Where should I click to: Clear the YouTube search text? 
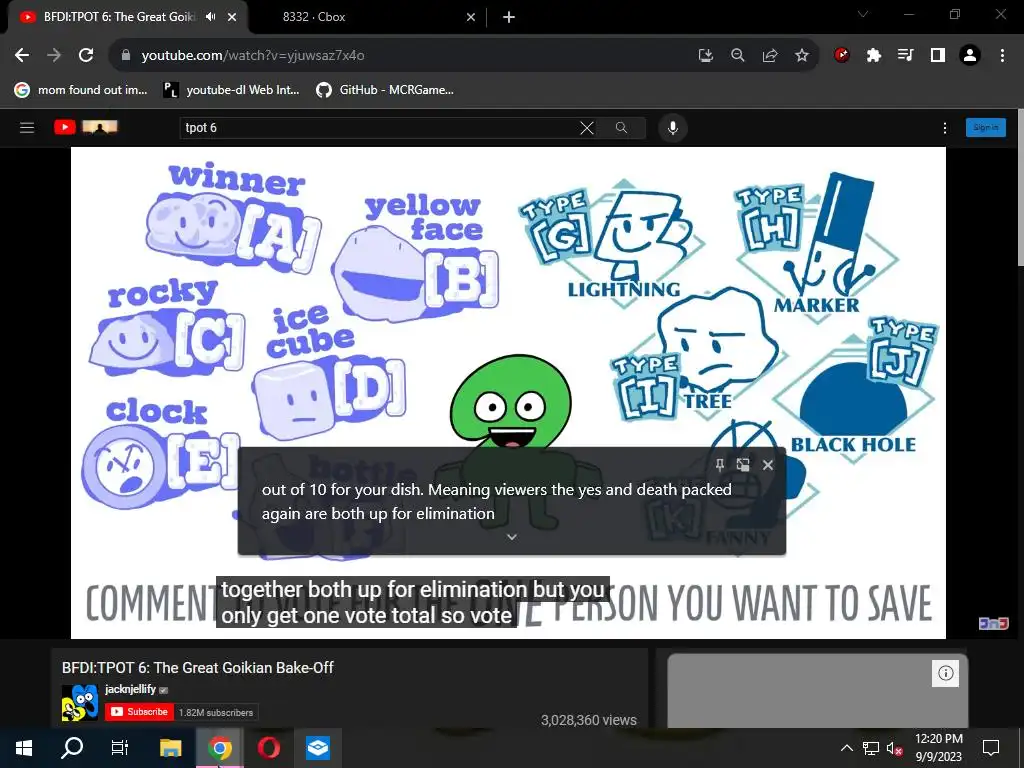pyautogui.click(x=587, y=128)
